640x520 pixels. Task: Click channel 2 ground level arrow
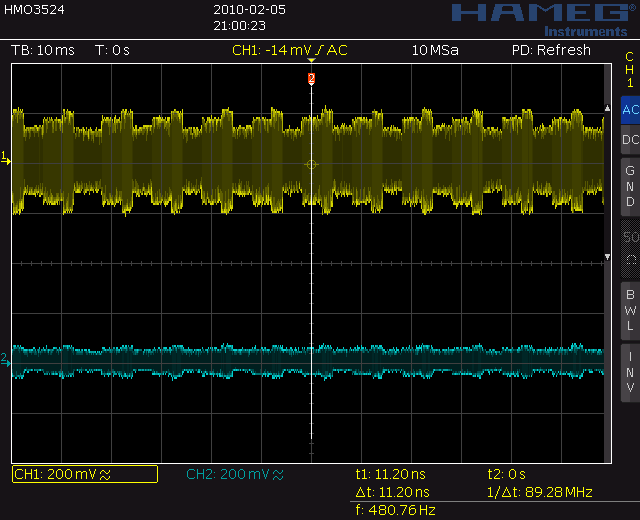(6, 360)
